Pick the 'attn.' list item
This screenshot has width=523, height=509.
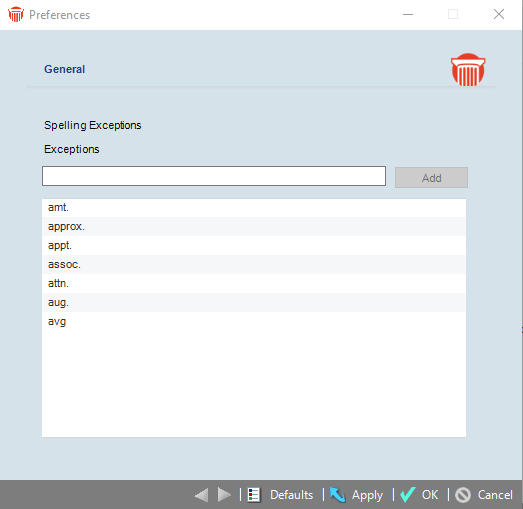pos(254,284)
